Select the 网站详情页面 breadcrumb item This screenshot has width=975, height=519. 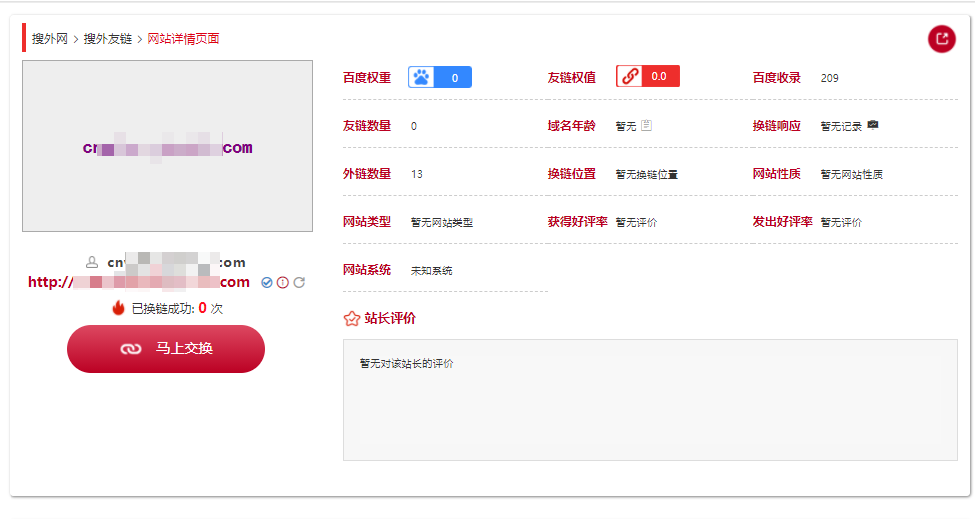pos(183,39)
